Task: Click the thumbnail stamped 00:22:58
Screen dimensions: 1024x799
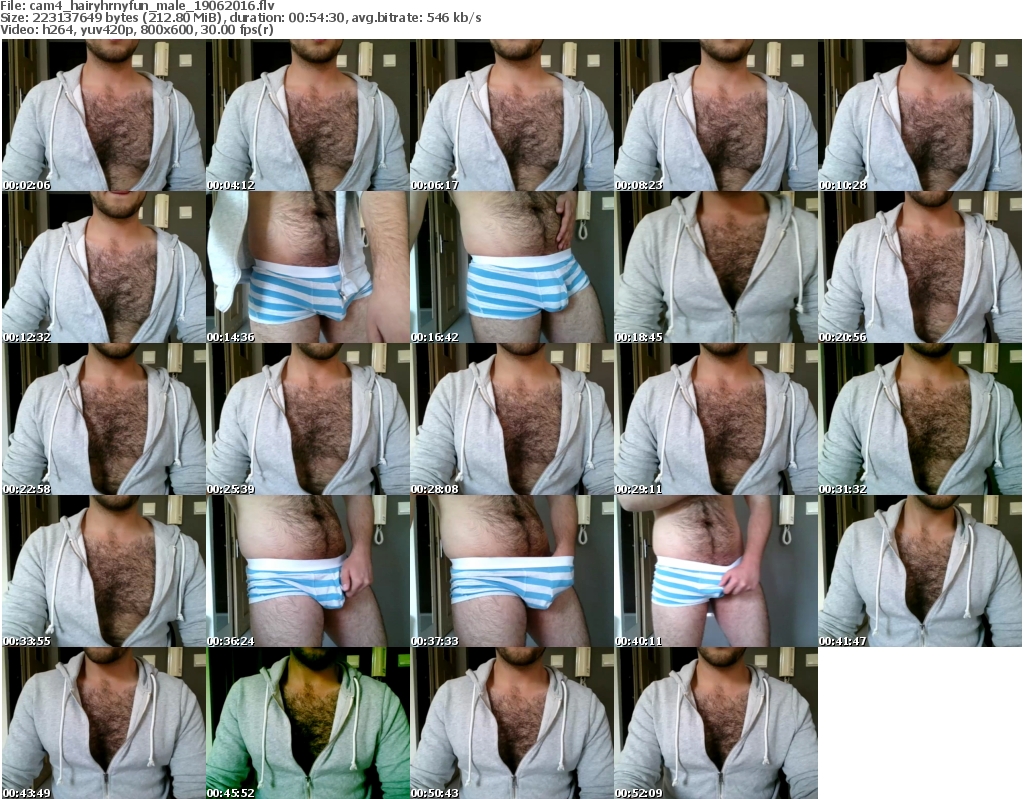Action: click(104, 419)
